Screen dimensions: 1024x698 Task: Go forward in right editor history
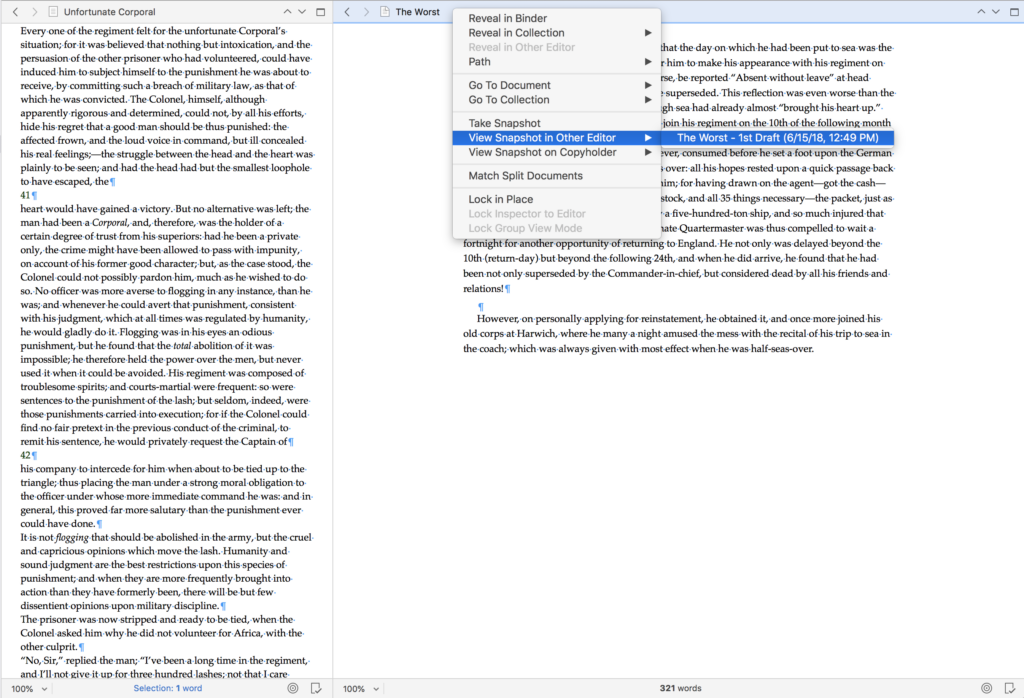(x=366, y=12)
